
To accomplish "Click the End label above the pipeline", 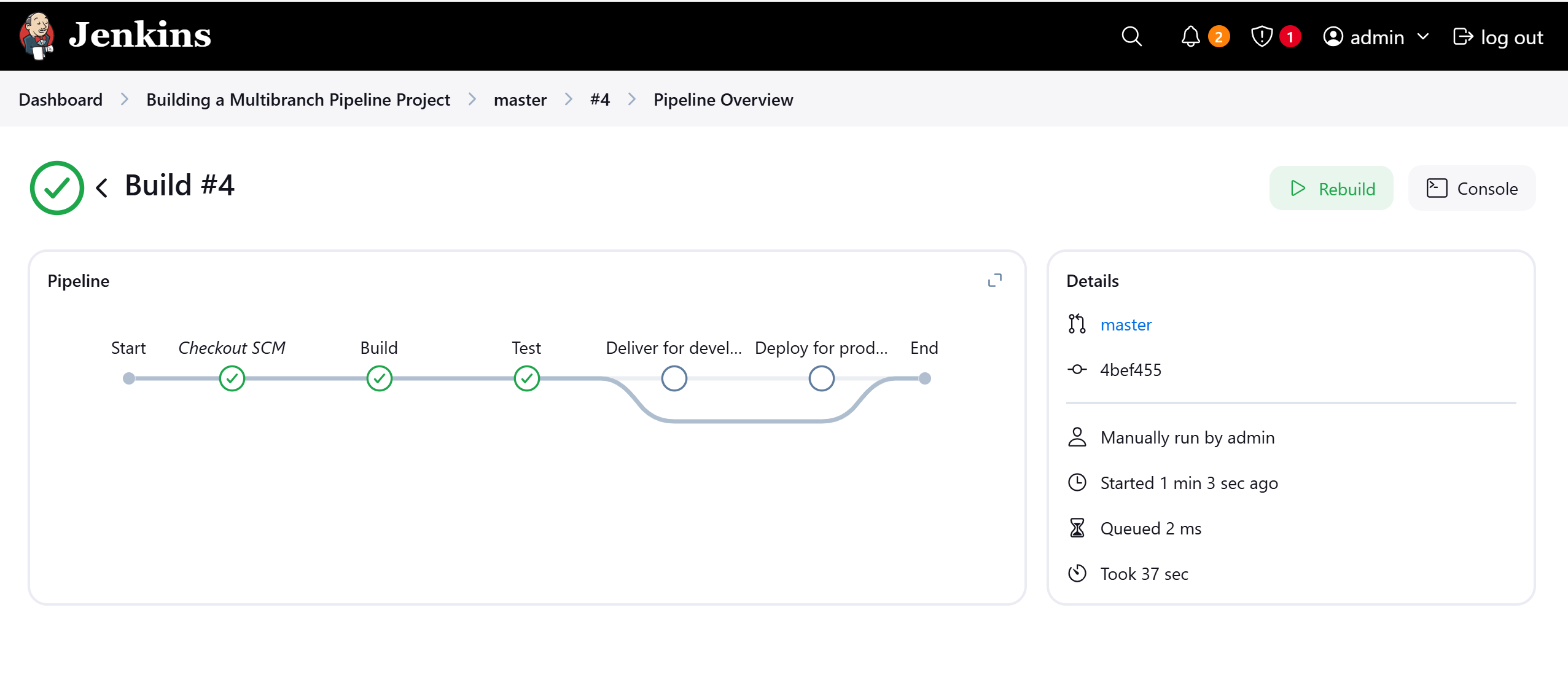I will pos(924,348).
